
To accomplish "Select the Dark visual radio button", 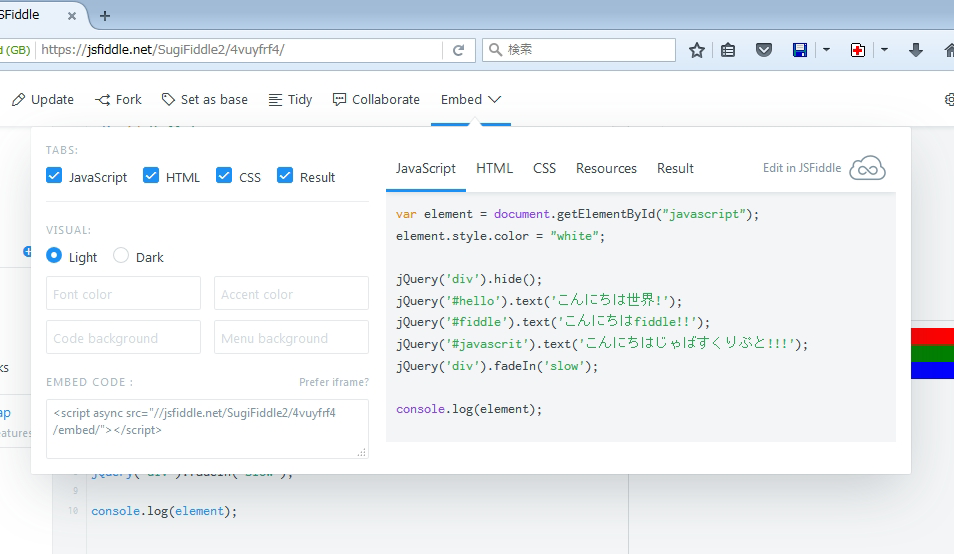I will click(x=121, y=256).
